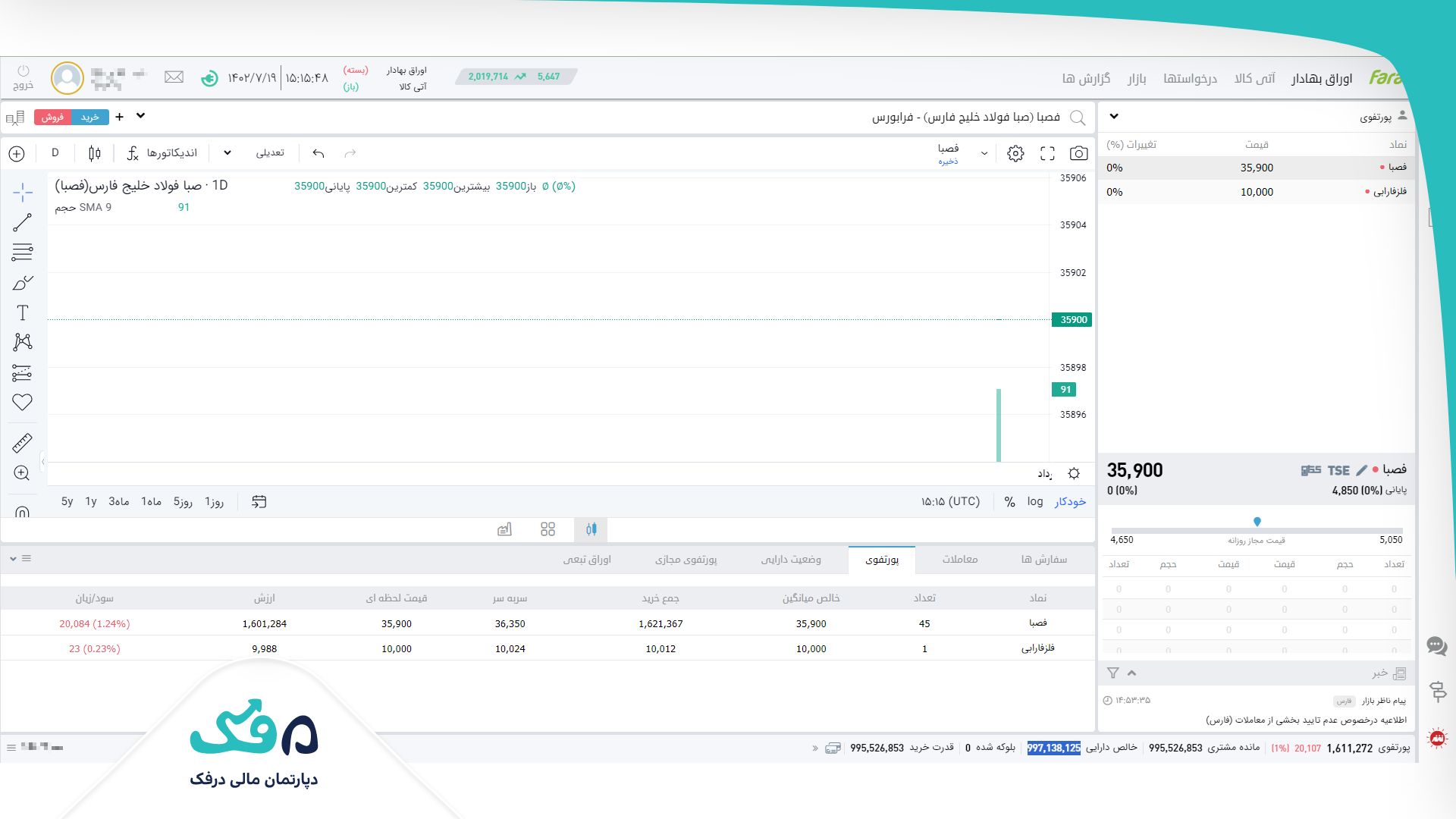
Task: Switch to the وضعیت دارایی tab
Action: pyautogui.click(x=791, y=560)
